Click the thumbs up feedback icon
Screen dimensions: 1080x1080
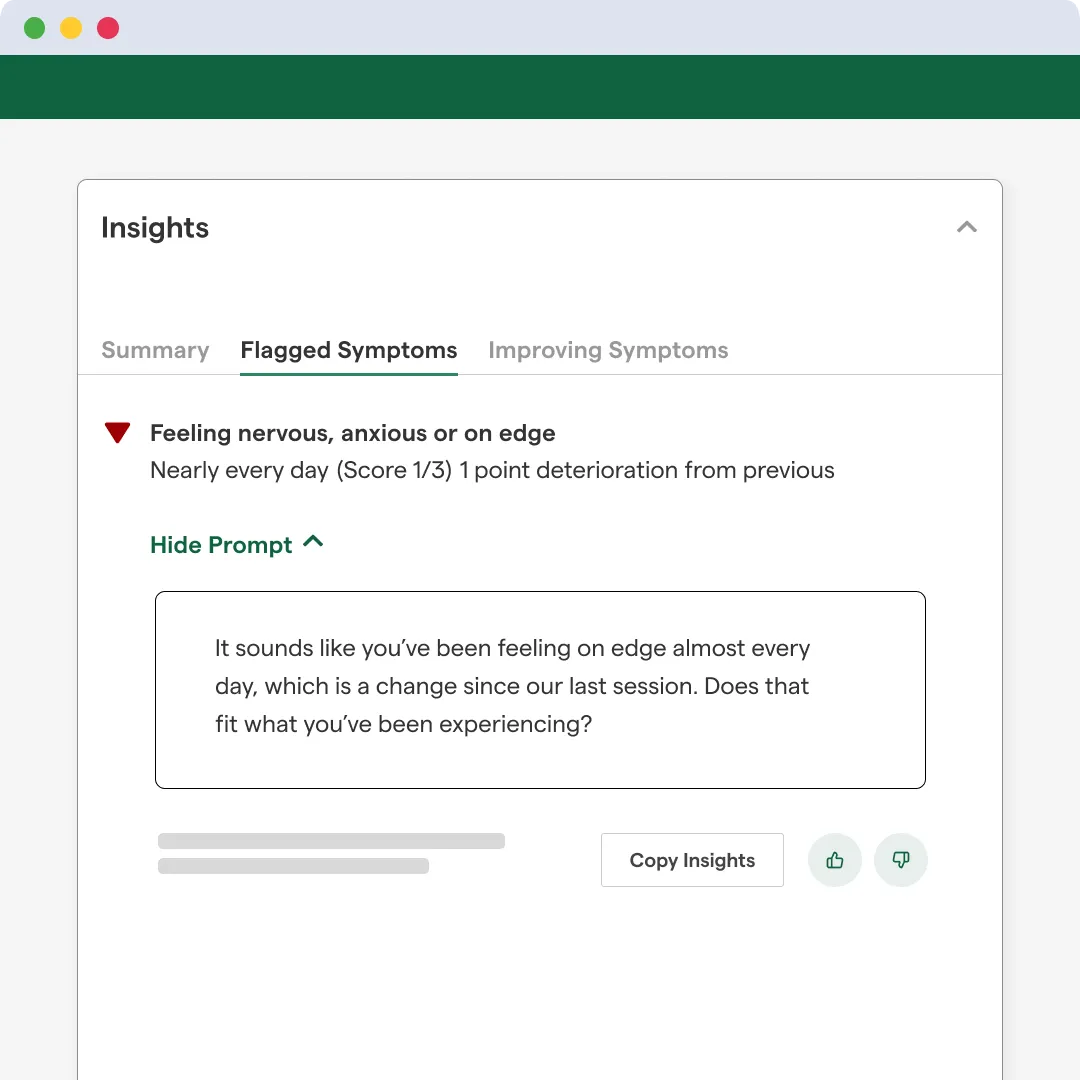(835, 860)
